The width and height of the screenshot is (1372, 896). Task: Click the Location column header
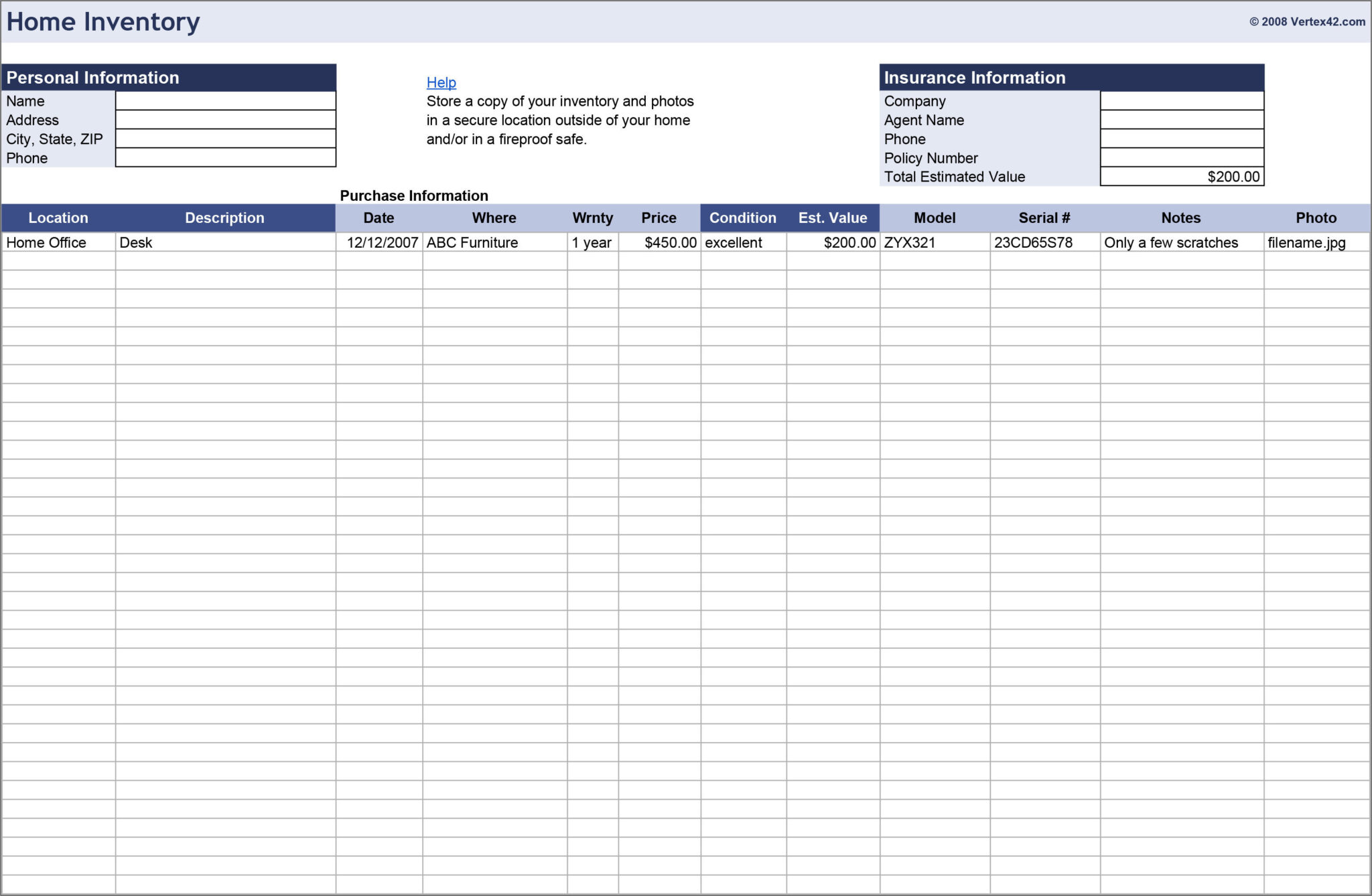tap(59, 218)
